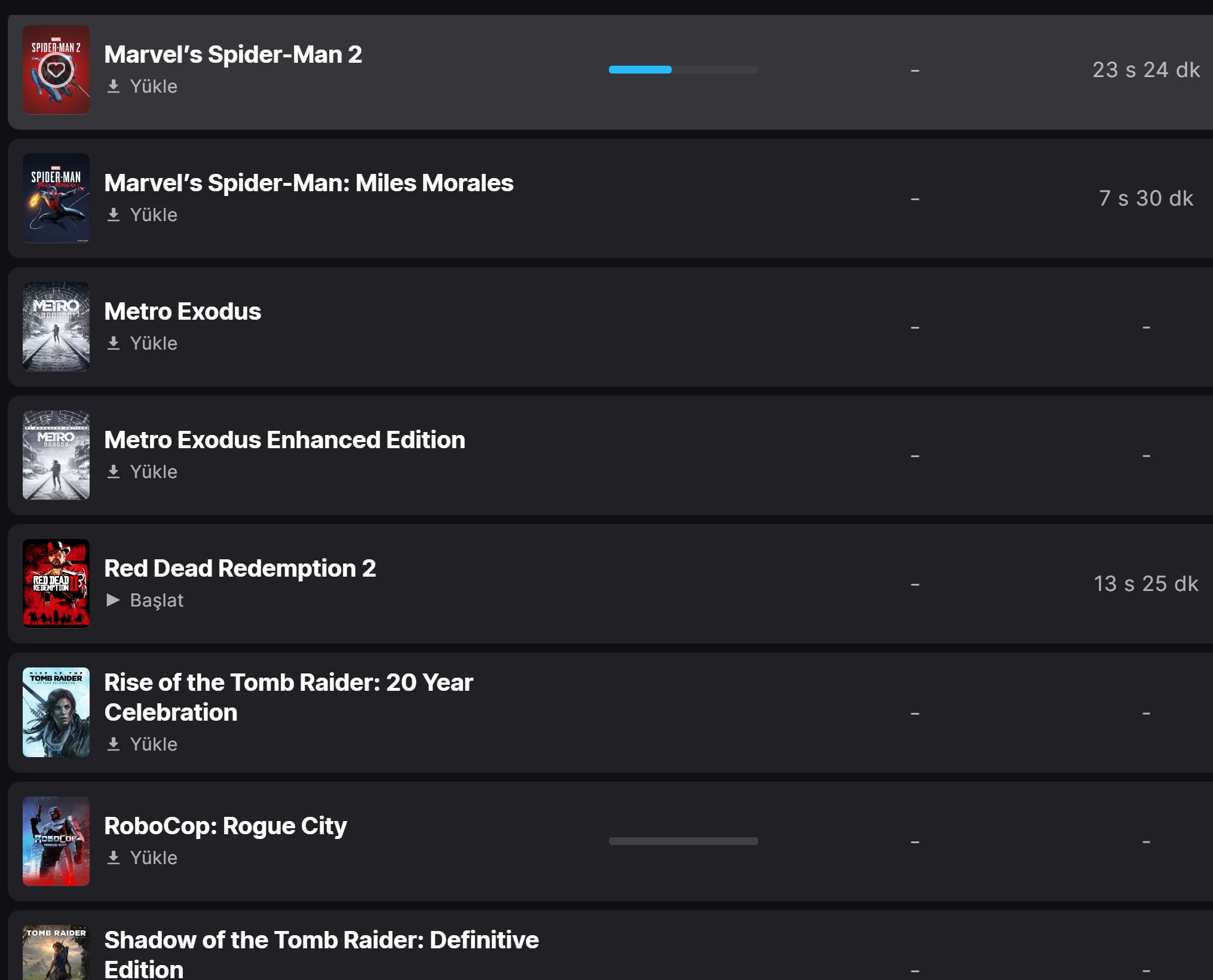Install Marvel's Spider-Man 2 via Yükle
This screenshot has width=1213, height=980.
click(x=154, y=87)
